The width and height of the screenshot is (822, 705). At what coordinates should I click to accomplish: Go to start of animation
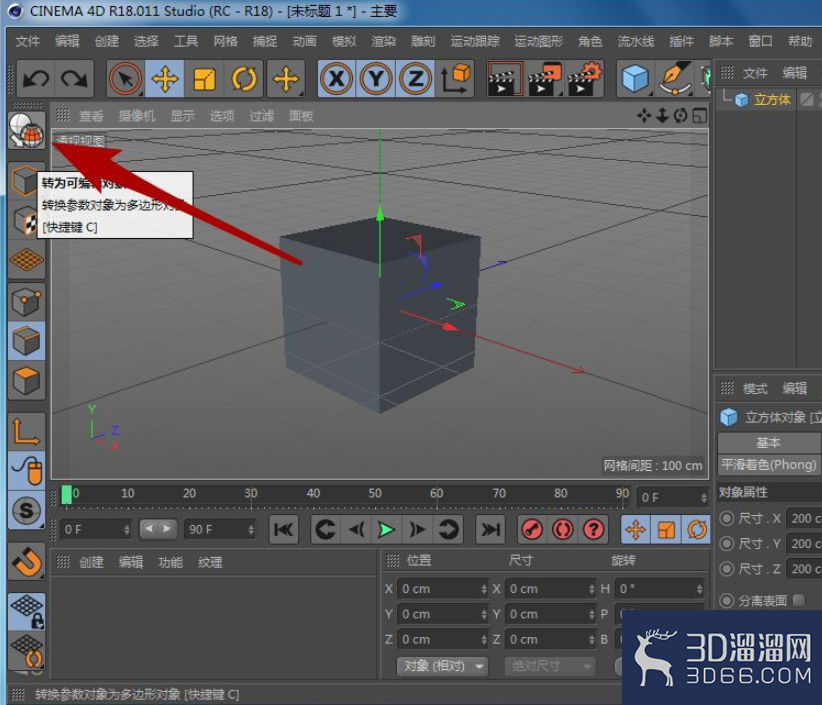(x=284, y=530)
